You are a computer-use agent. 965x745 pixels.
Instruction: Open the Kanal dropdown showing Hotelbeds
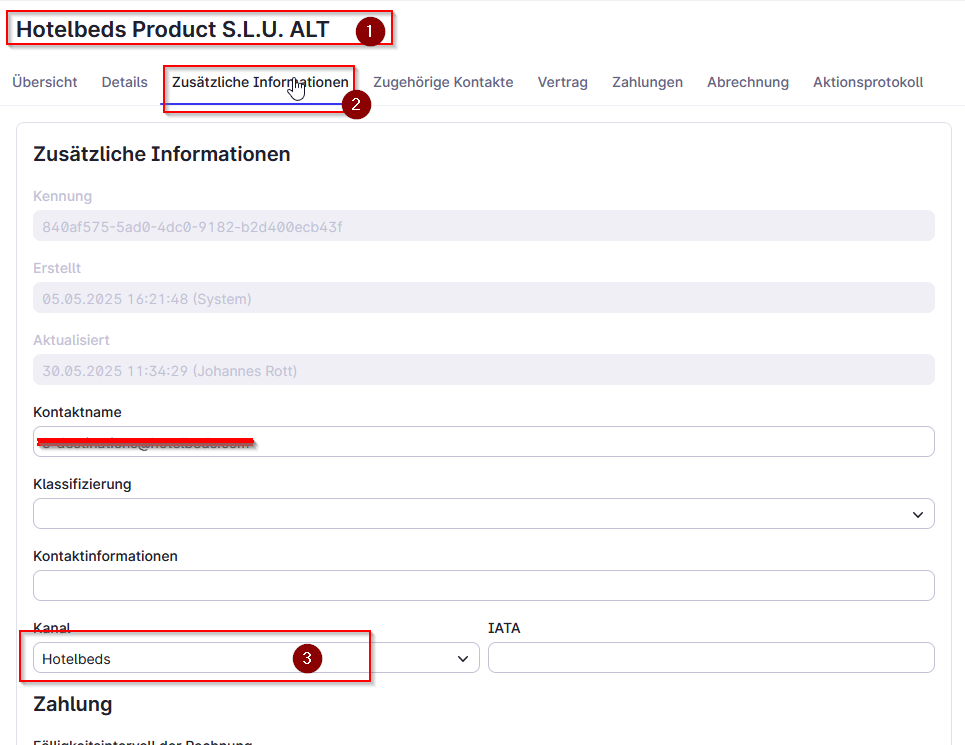[256, 658]
